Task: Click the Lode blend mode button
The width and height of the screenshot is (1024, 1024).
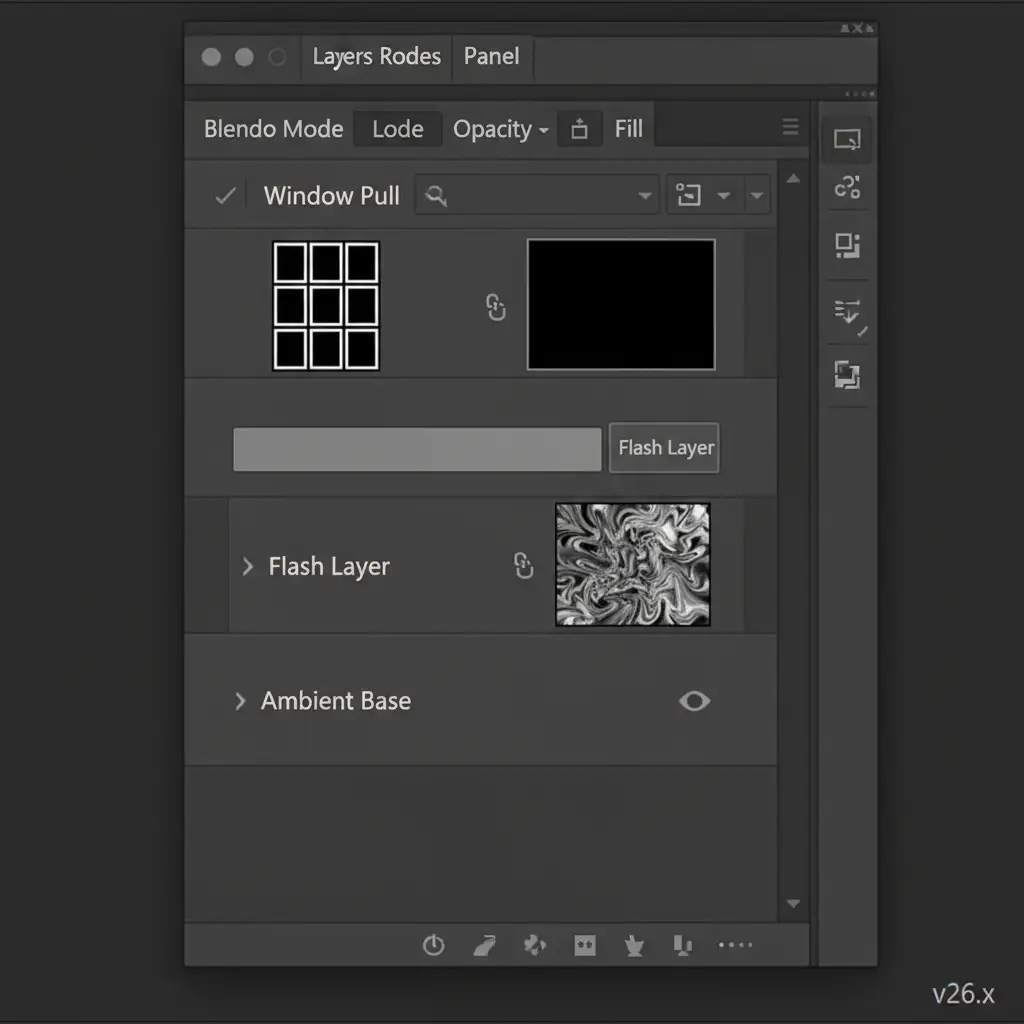Action: click(x=397, y=129)
